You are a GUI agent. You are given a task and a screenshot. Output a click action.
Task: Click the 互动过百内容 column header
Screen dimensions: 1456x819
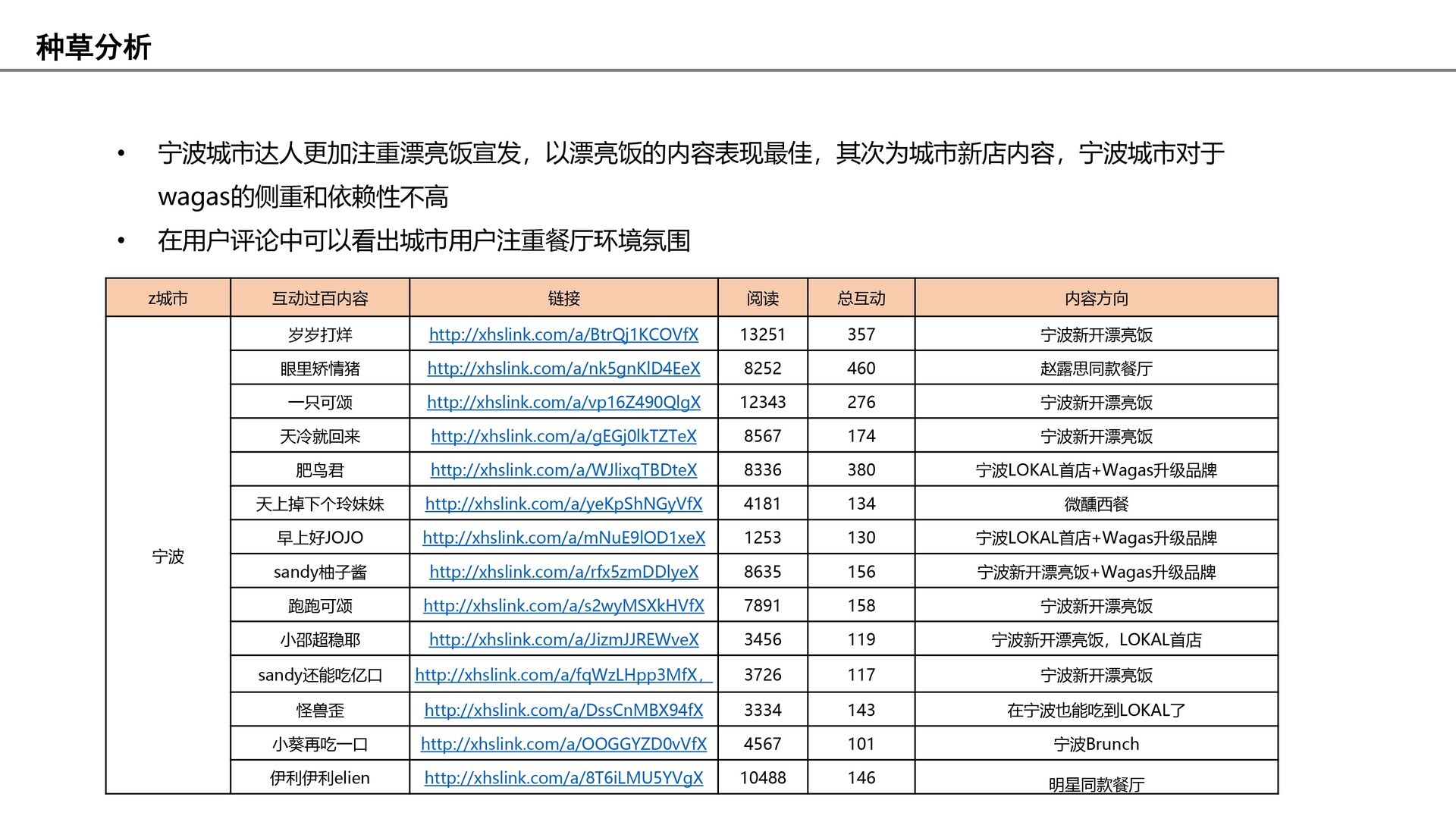(320, 298)
